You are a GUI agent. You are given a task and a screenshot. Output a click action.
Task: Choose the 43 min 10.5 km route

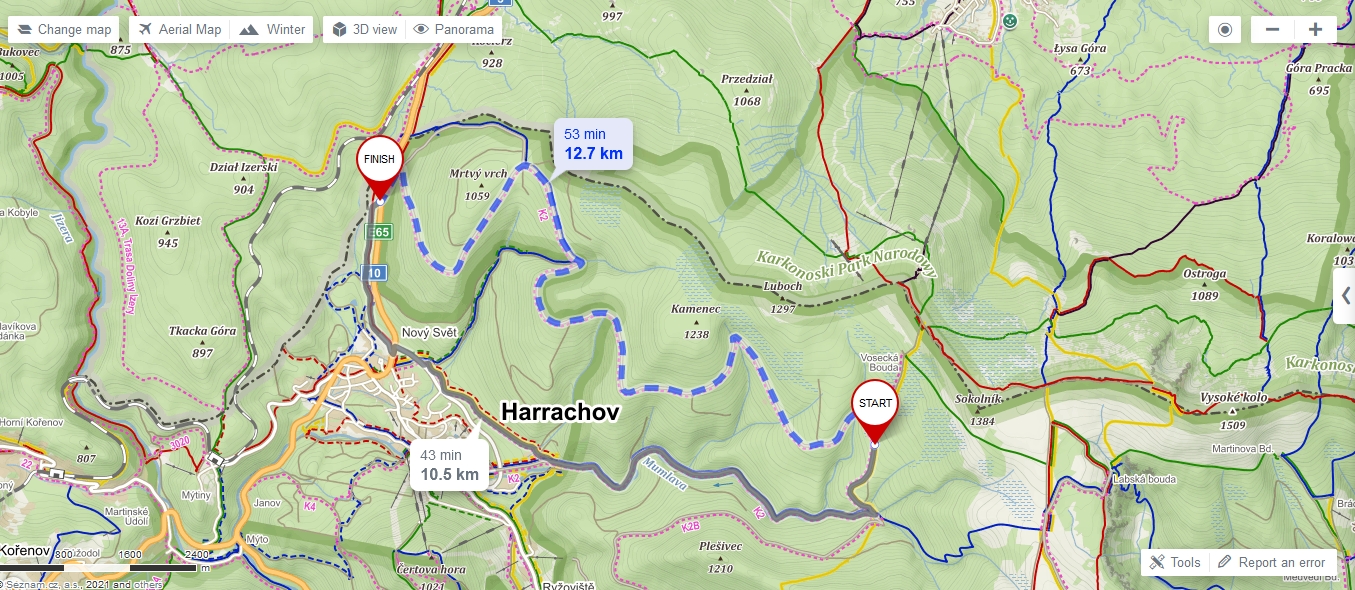[449, 465]
